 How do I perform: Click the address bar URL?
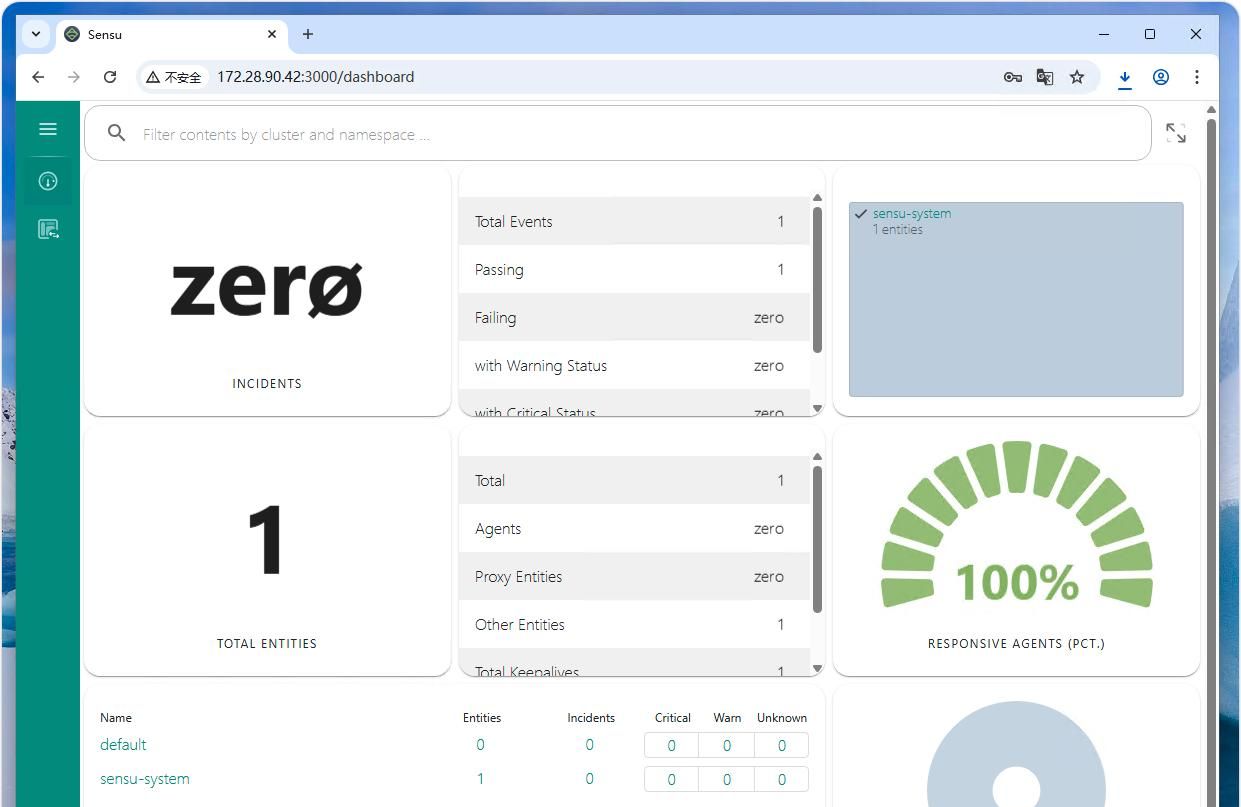pyautogui.click(x=315, y=77)
